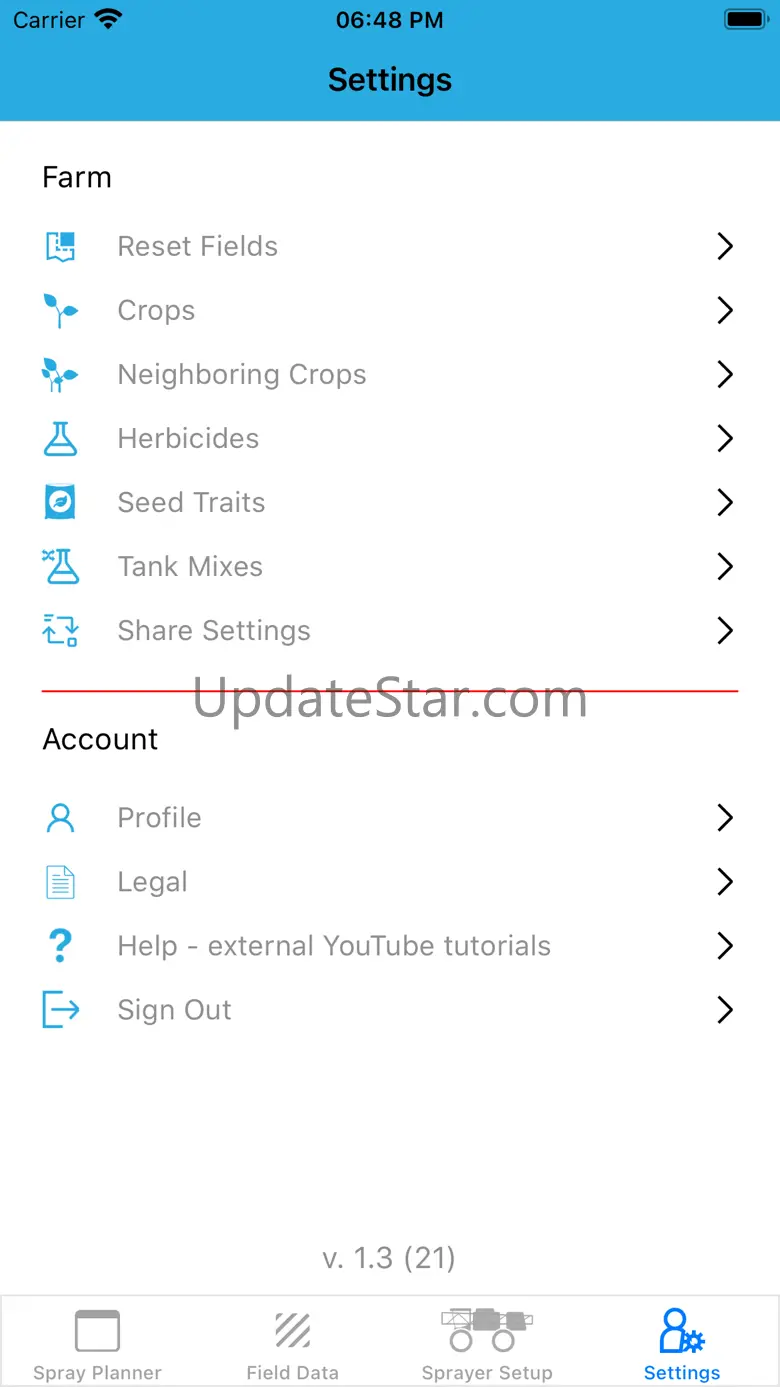Expand the Reset Fields chevron arrow
The width and height of the screenshot is (780, 1387).
tap(726, 246)
